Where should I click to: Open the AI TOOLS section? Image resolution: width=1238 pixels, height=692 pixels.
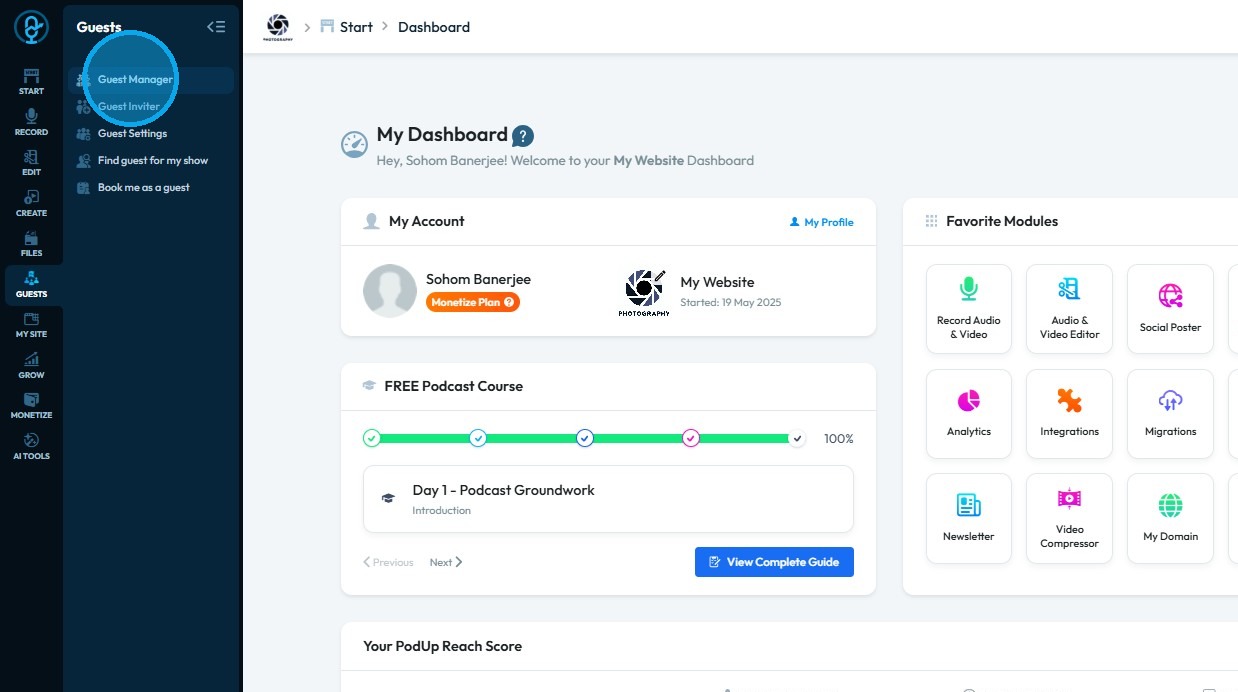coord(31,447)
